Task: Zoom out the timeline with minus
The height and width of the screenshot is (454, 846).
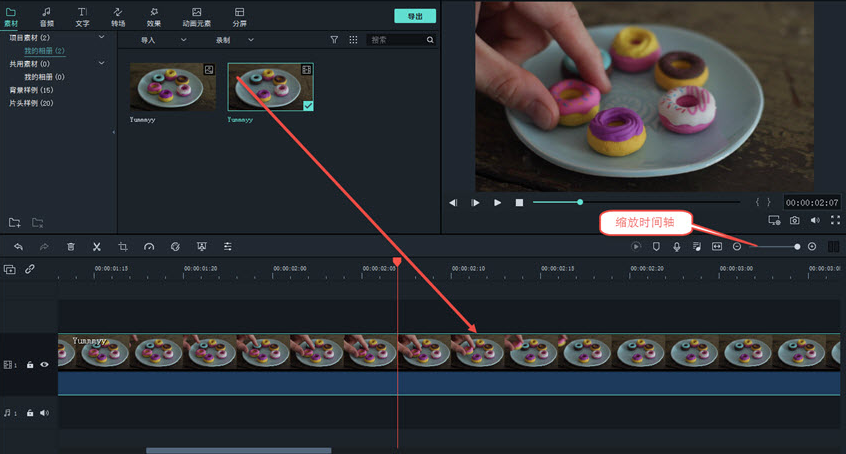Action: coord(737,247)
